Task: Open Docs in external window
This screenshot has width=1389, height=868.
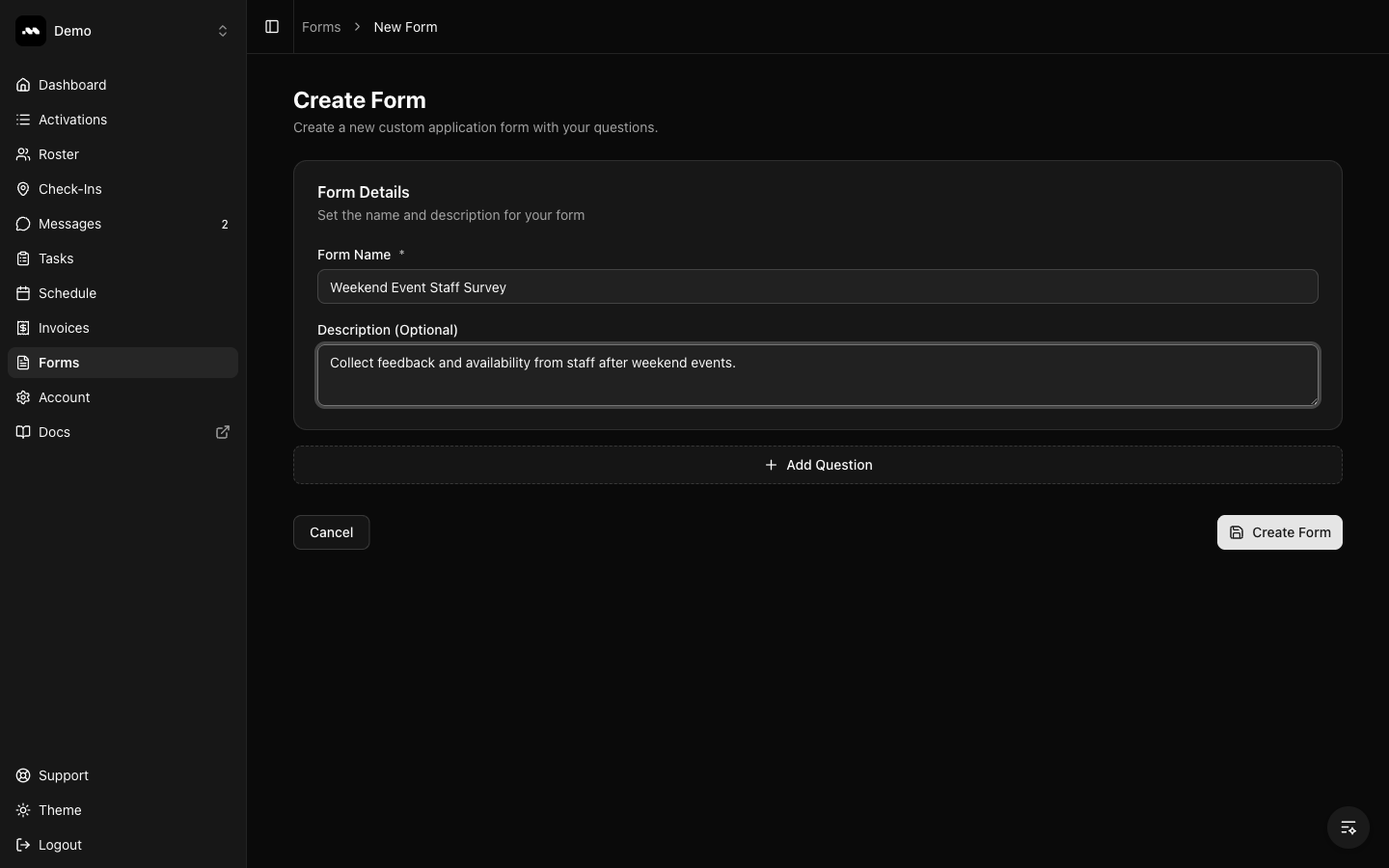Action: [222, 432]
